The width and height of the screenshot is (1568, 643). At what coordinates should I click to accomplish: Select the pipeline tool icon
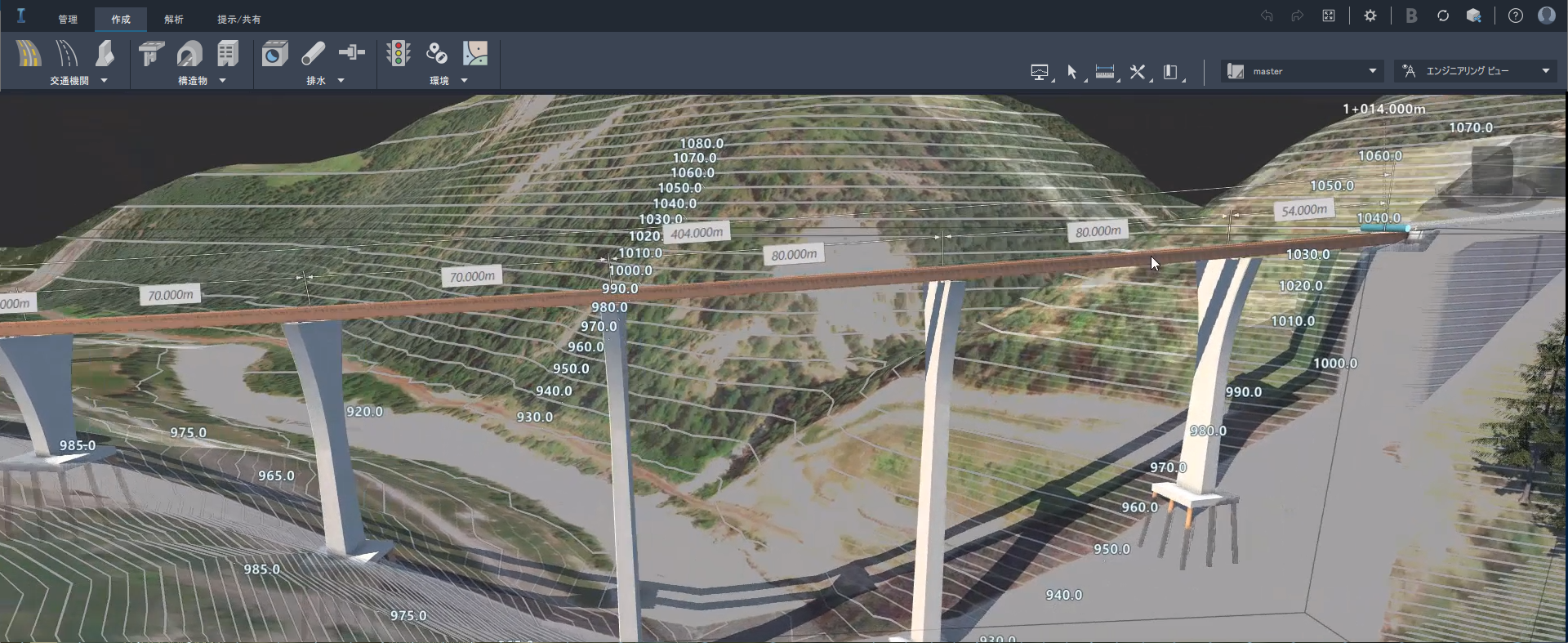click(314, 54)
